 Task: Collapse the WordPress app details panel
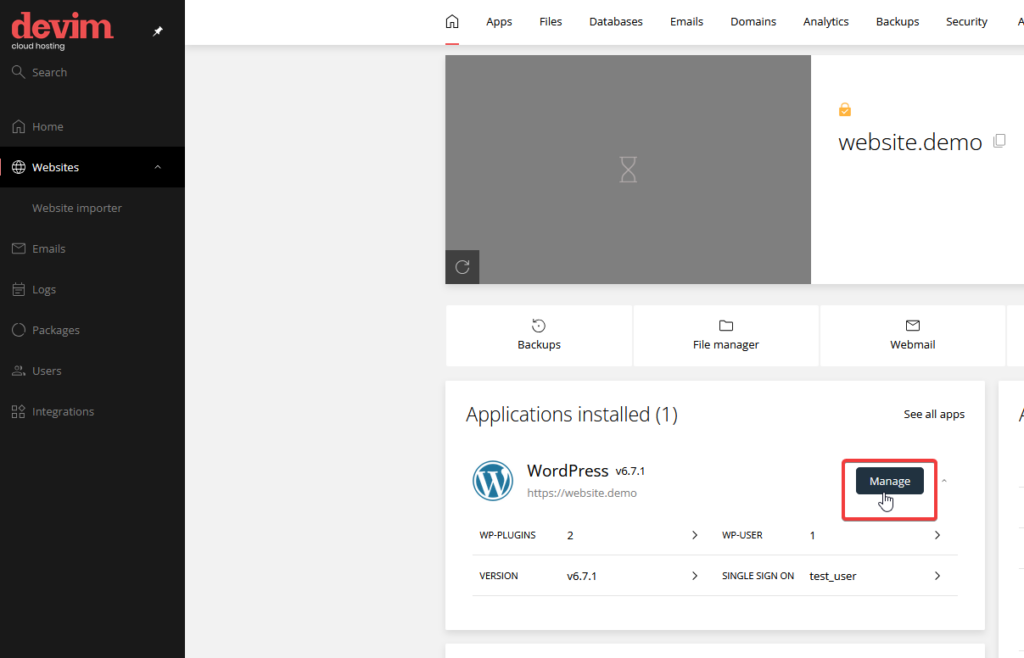[944, 480]
